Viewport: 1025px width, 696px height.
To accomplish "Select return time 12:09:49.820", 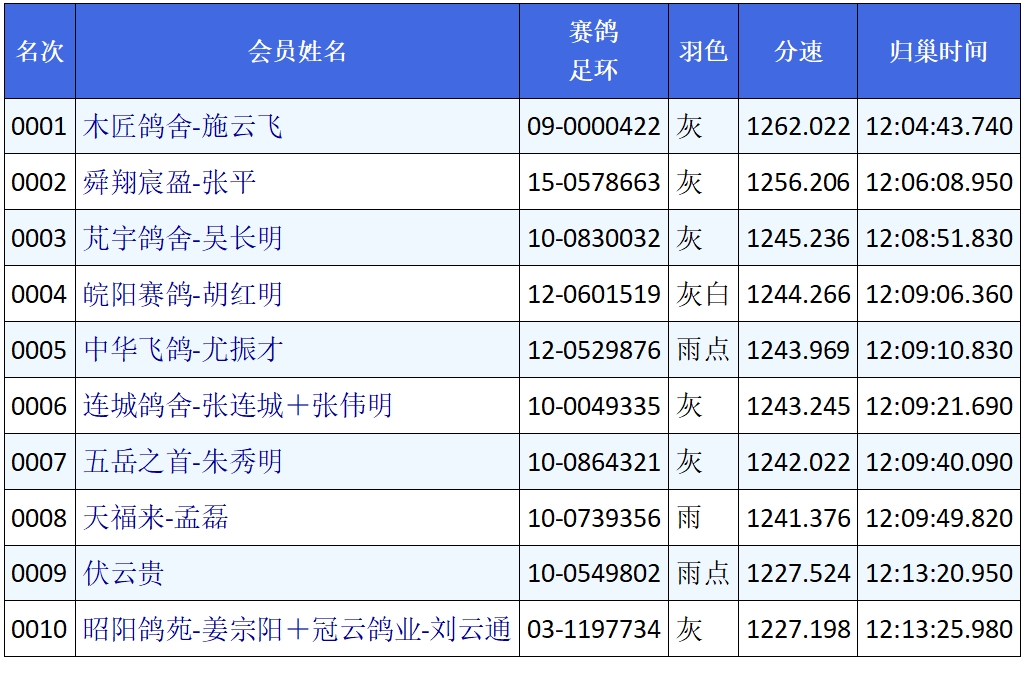I will click(x=939, y=518).
